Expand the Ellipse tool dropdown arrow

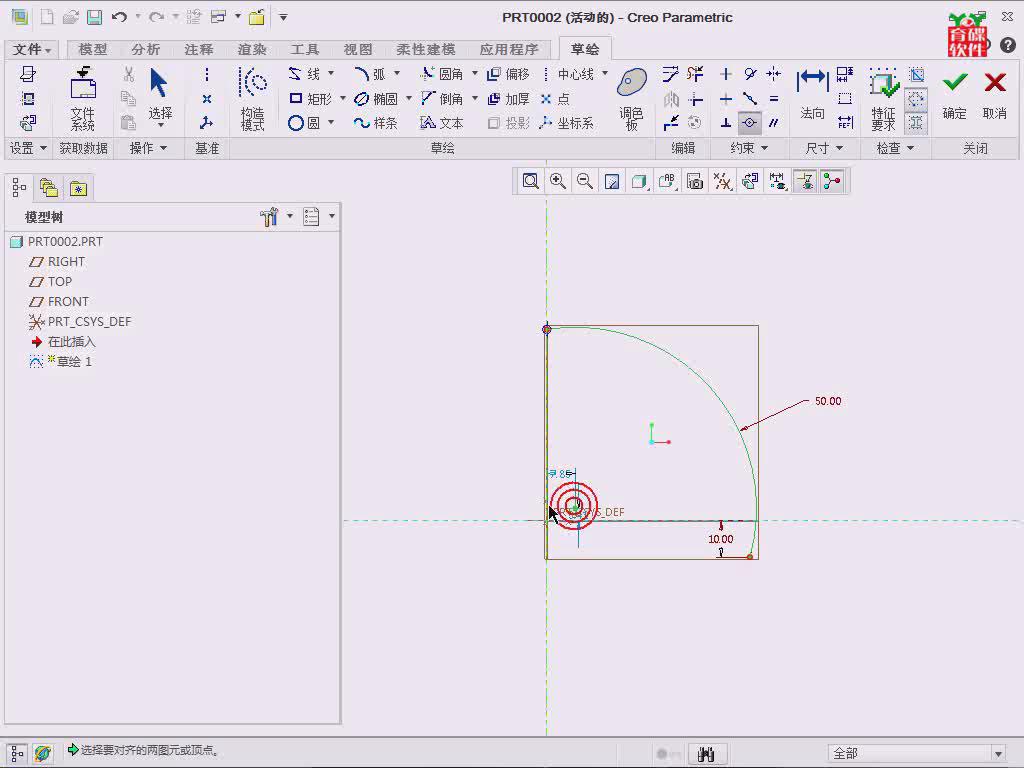[x=409, y=98]
